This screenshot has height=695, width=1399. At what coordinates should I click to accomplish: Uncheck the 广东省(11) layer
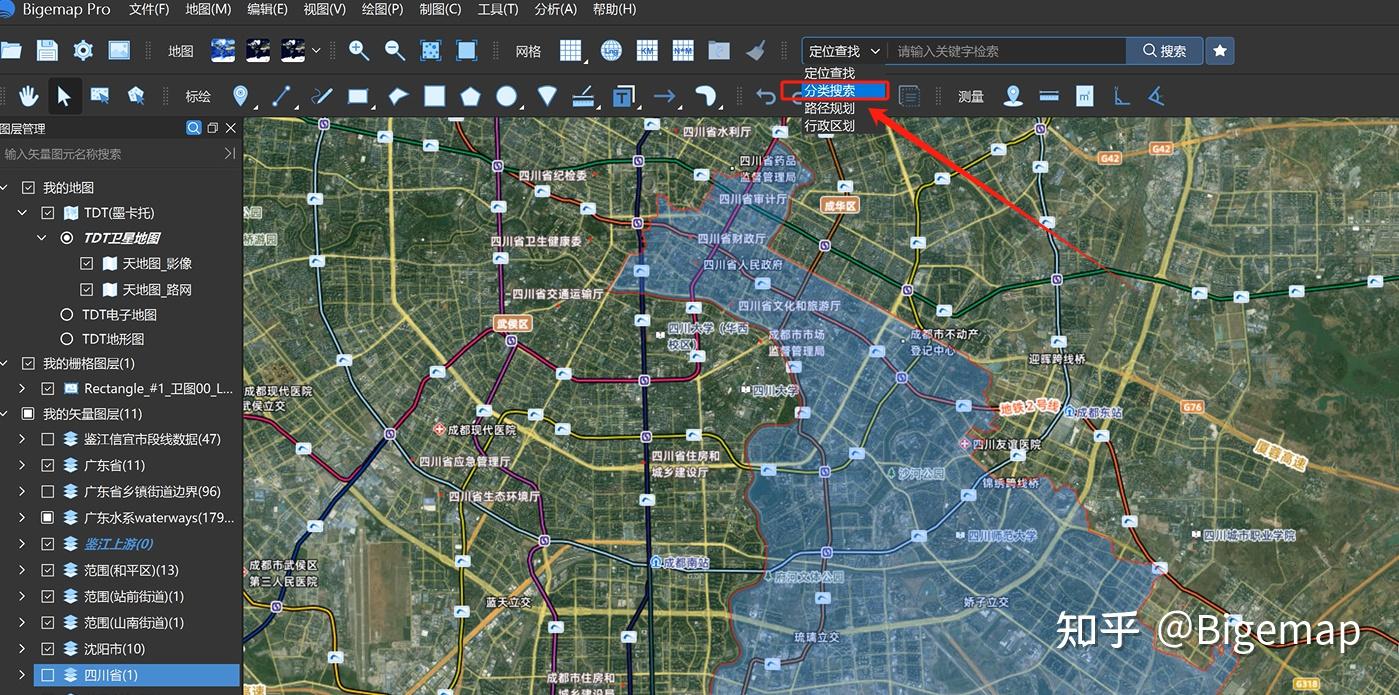point(47,465)
